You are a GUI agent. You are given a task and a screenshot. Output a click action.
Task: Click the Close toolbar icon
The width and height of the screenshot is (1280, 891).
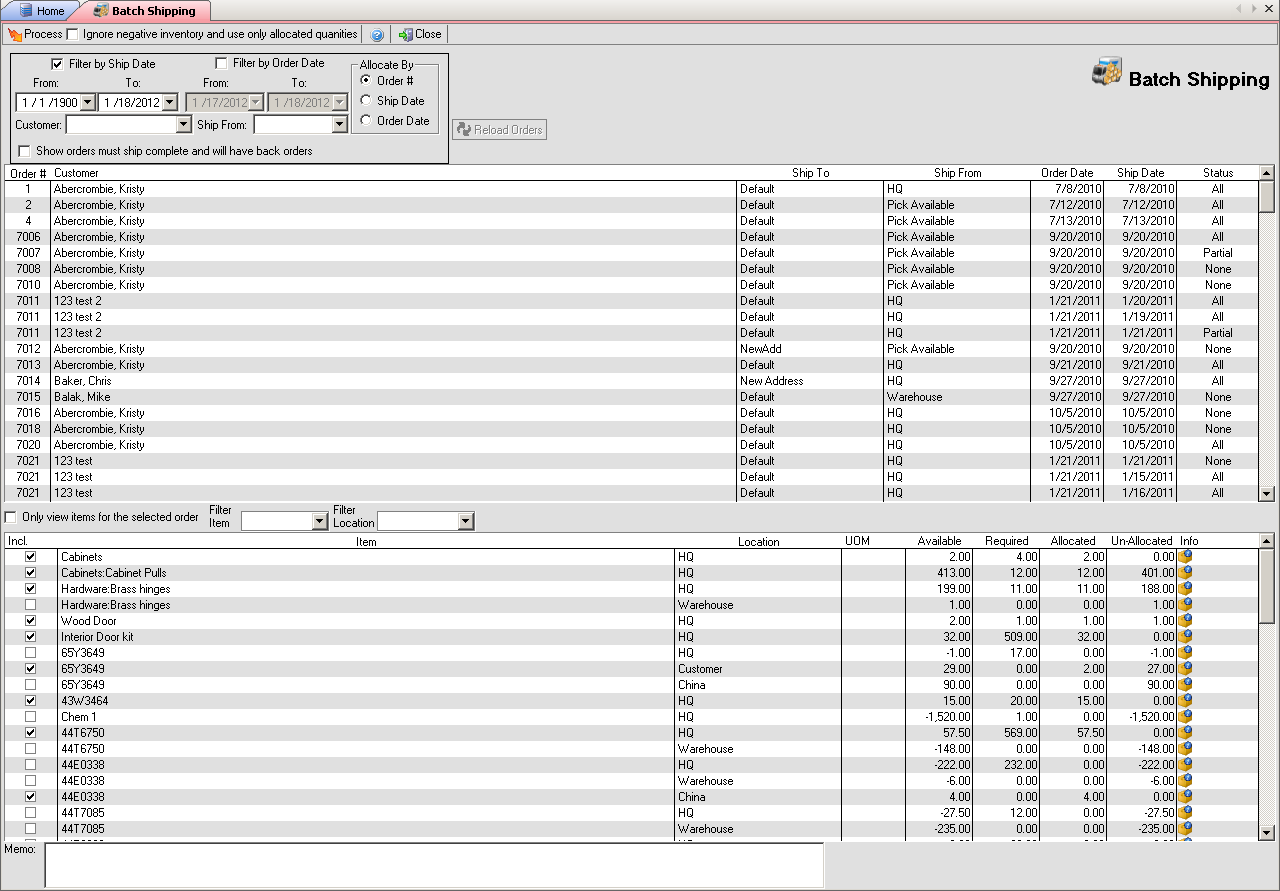[x=405, y=34]
